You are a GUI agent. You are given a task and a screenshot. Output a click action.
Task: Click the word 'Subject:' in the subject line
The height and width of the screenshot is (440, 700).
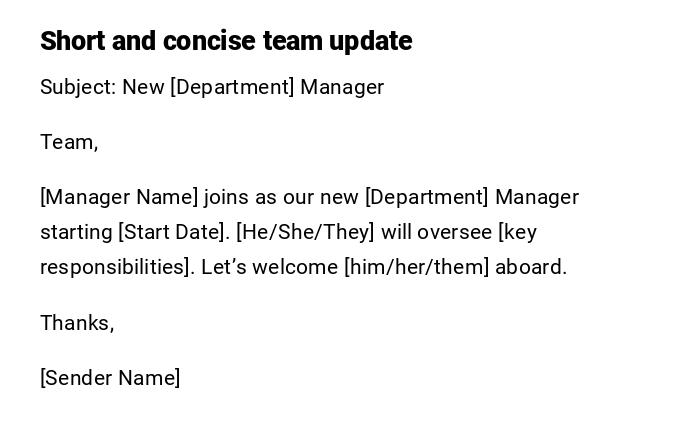[x=78, y=87]
